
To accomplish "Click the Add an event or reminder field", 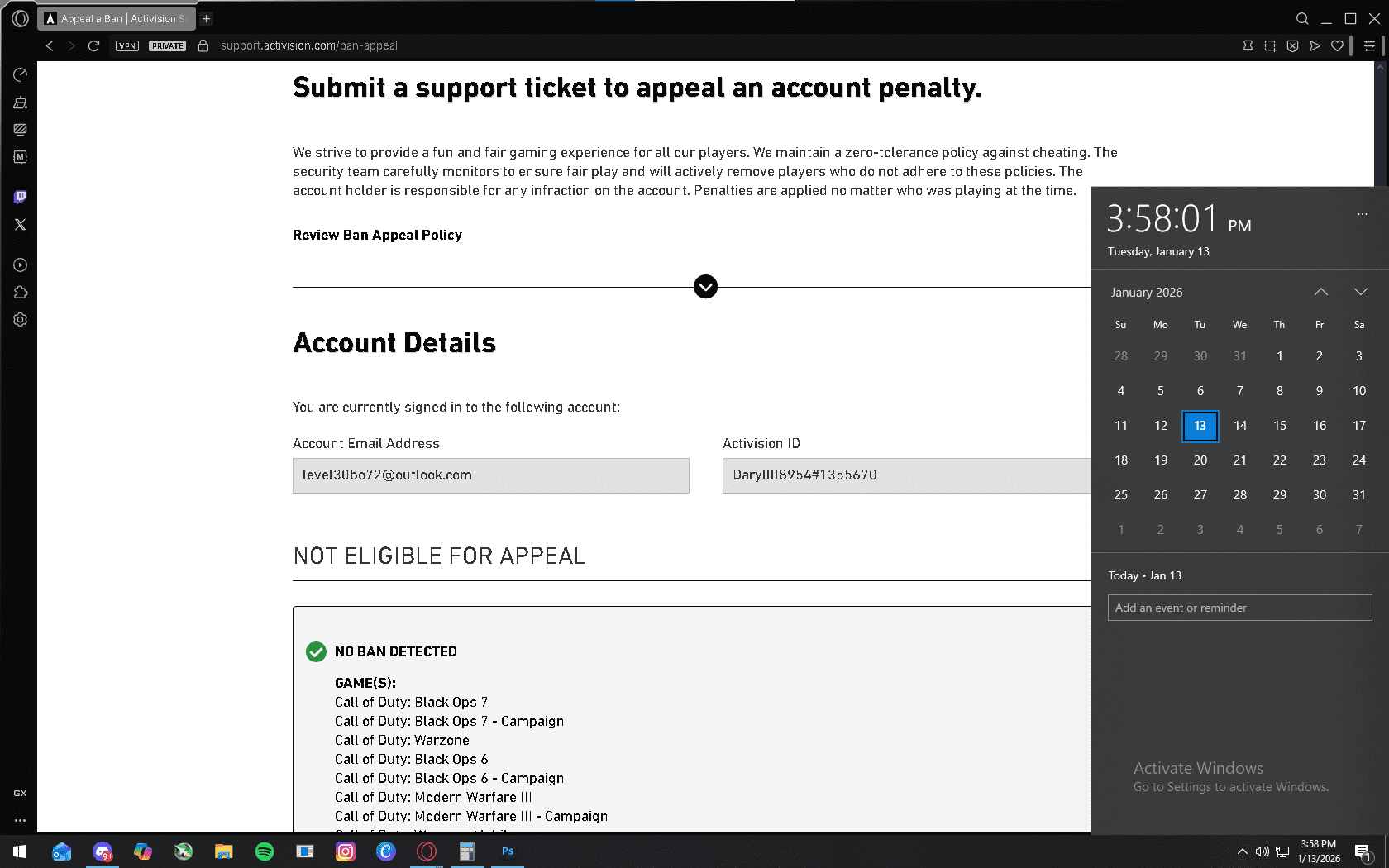I will click(1239, 608).
